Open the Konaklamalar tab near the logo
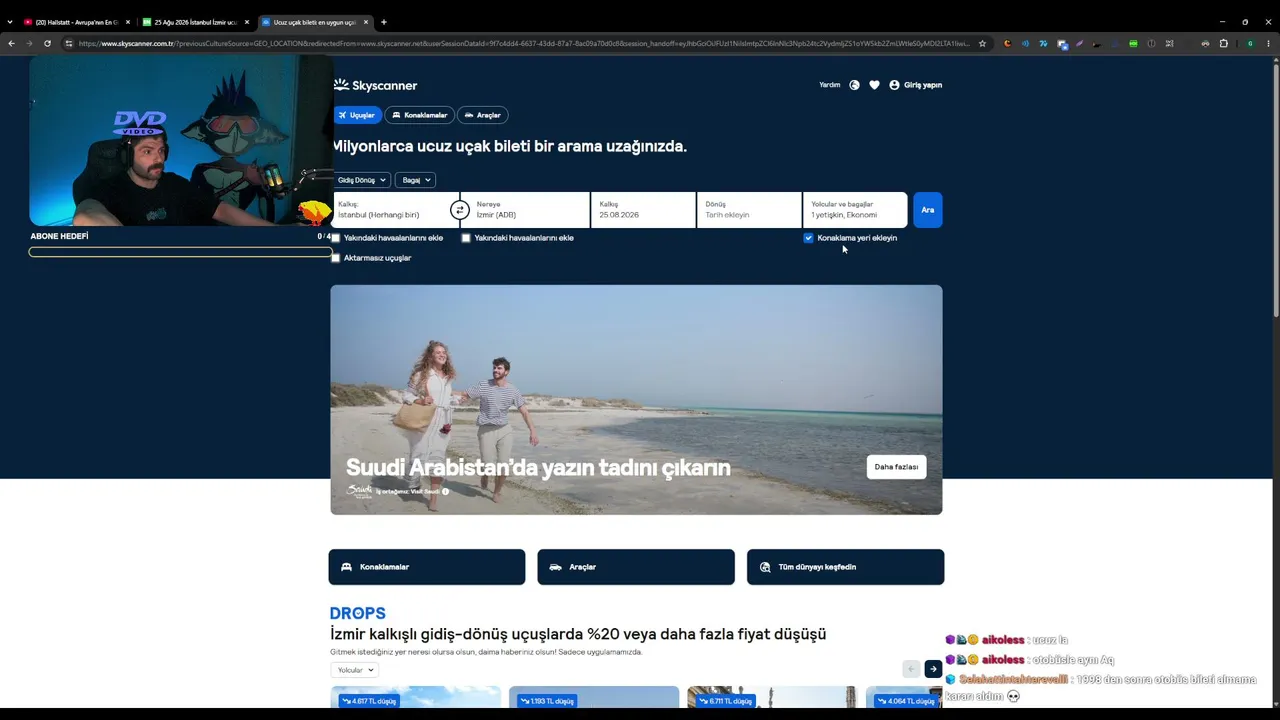 coord(419,115)
